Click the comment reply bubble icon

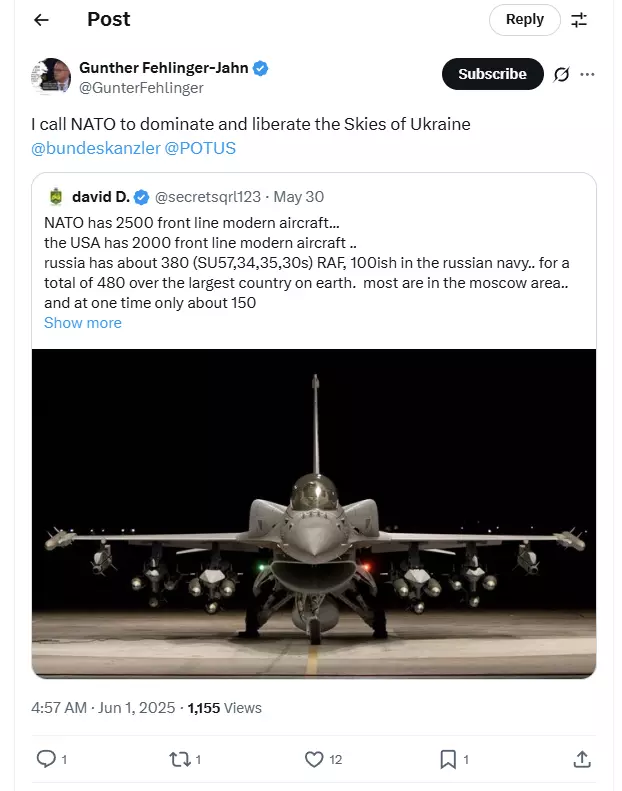[46, 759]
